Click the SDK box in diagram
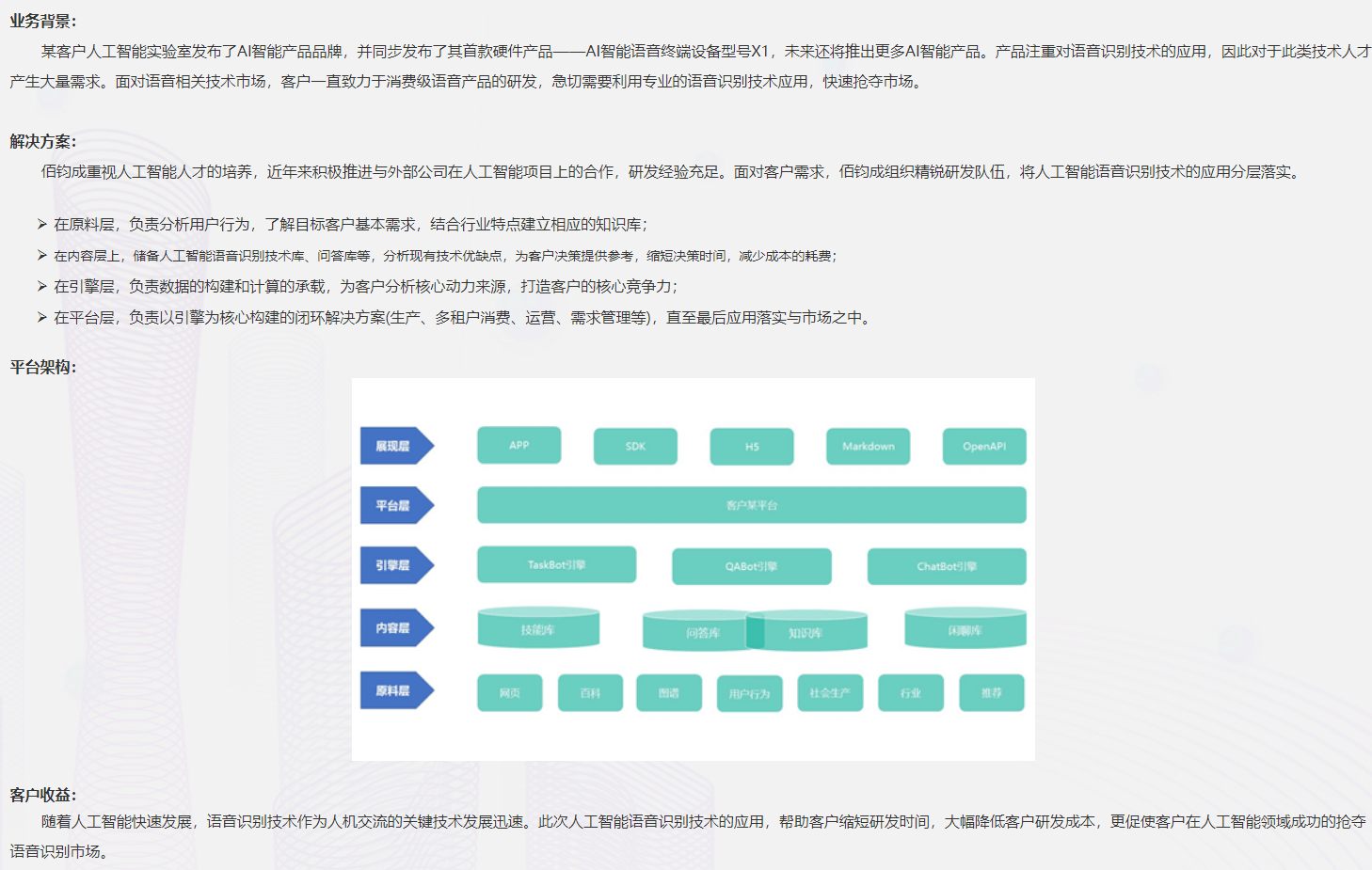 click(635, 446)
